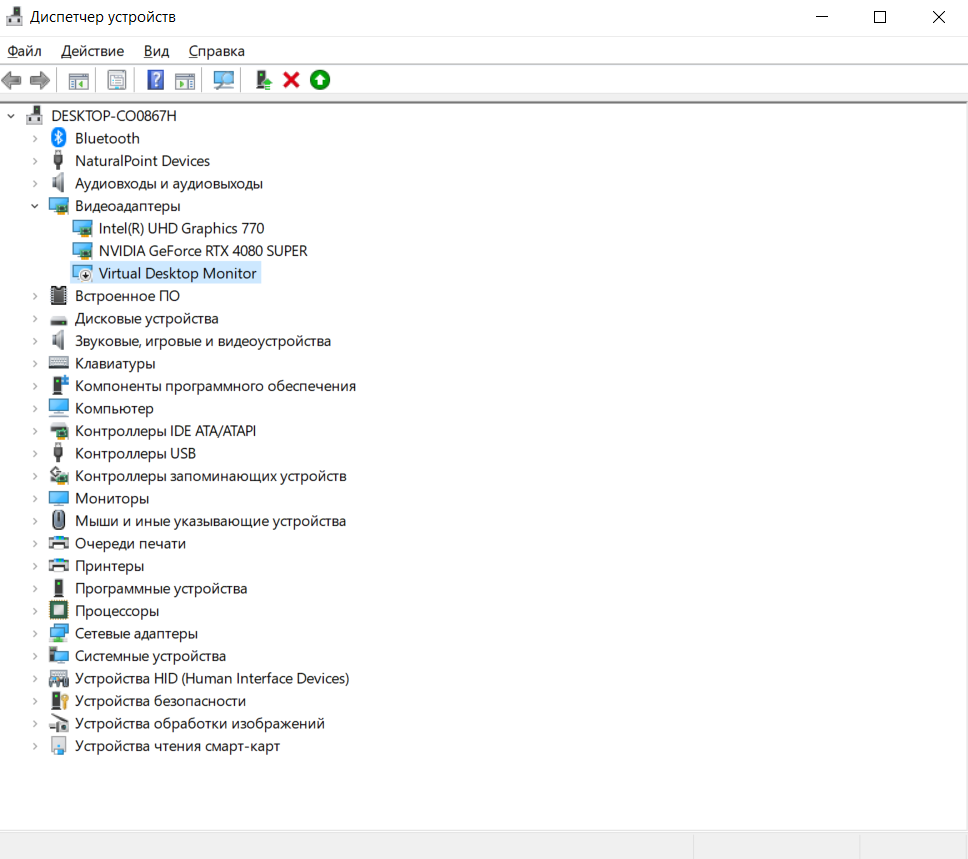The image size is (968, 859).
Task: Select the Мониторы category
Action: tap(111, 498)
